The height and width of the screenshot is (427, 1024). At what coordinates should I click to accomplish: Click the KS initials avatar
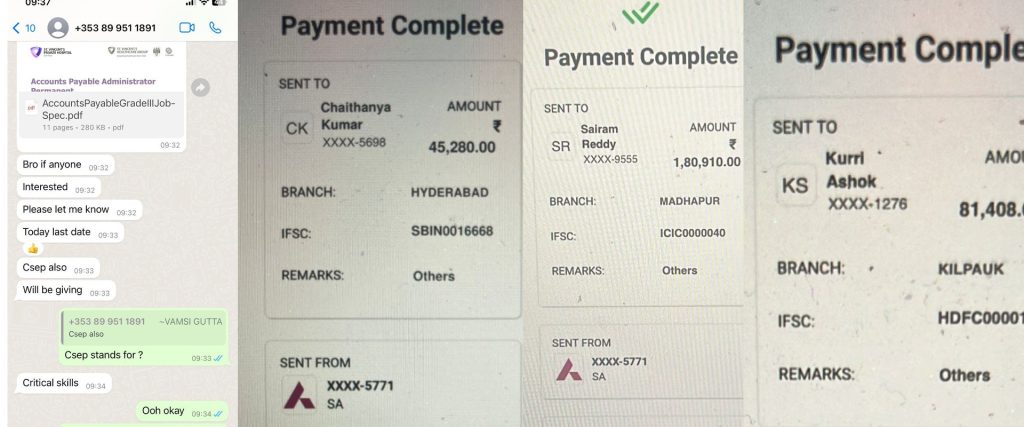click(x=795, y=186)
